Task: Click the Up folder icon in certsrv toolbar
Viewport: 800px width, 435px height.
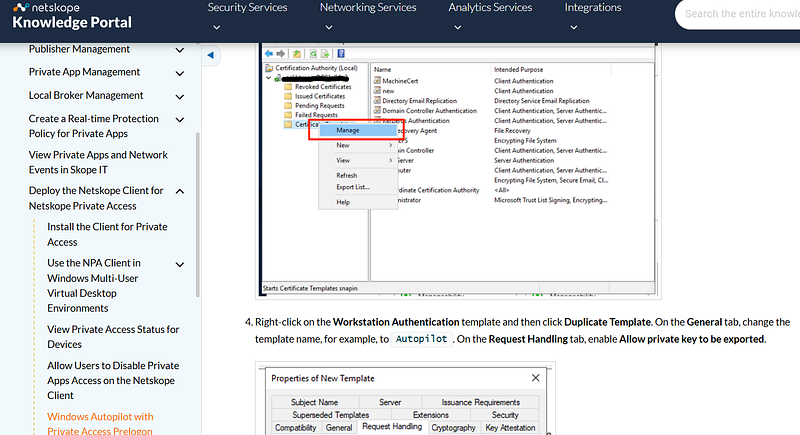Action: click(296, 54)
